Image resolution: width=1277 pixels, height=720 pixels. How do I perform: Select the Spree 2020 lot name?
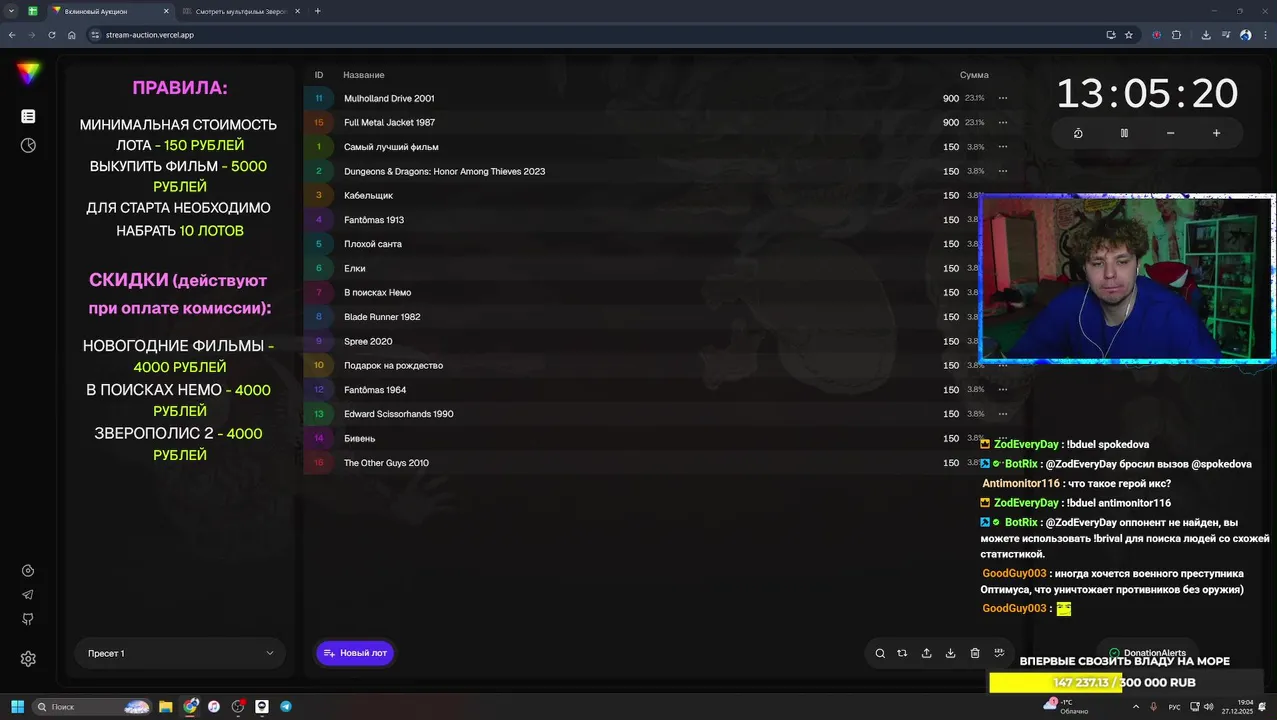[x=368, y=341]
